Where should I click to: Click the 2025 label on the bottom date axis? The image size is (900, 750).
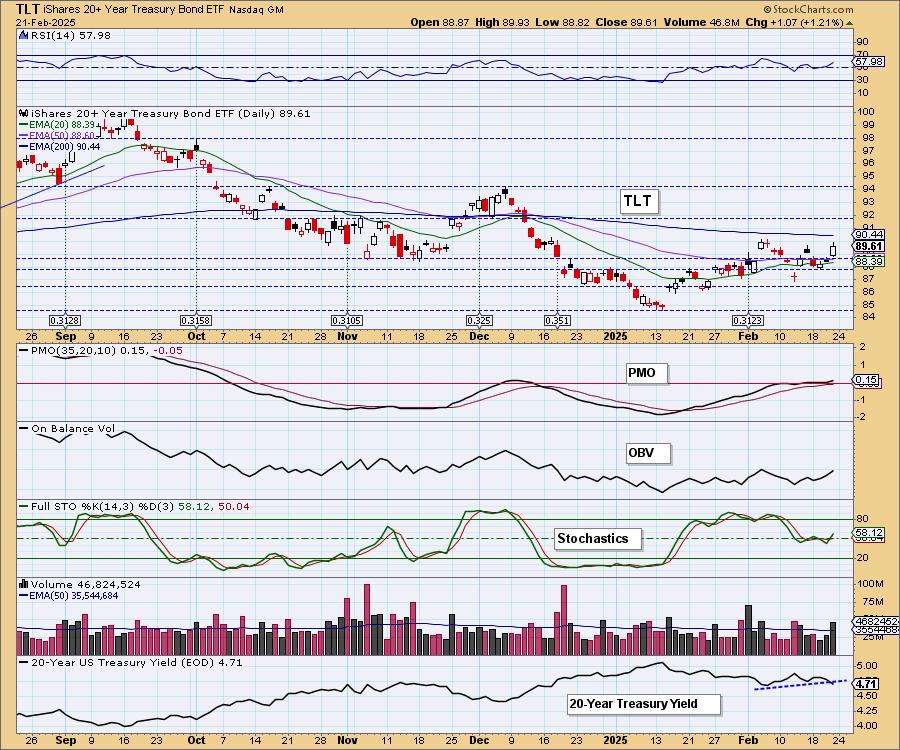[x=615, y=739]
